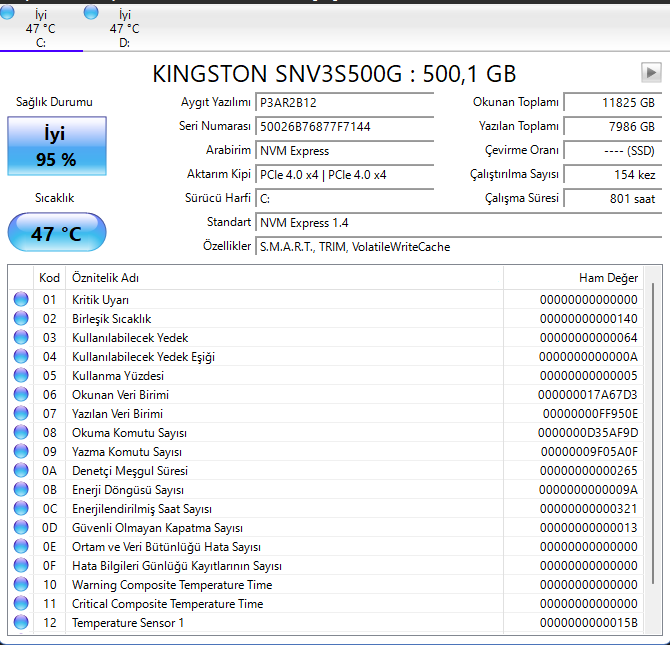Click status orb for Kullanılabilecek Yedek Eşiği
670x645 pixels.
point(21,356)
